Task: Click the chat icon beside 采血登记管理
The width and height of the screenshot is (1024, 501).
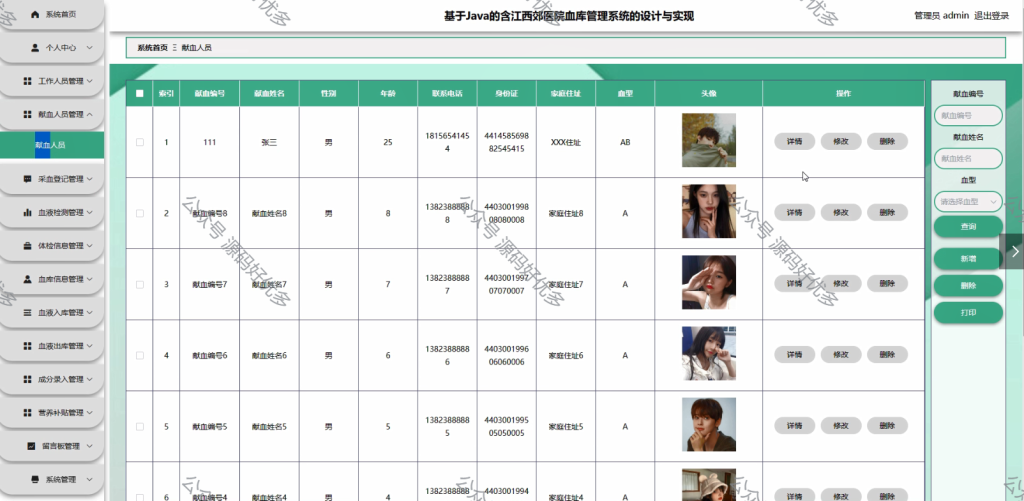Action: point(27,179)
